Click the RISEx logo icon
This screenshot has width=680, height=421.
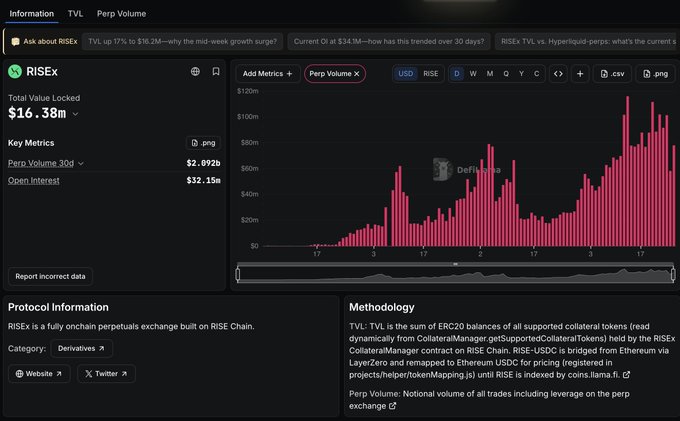pyautogui.click(x=15, y=72)
